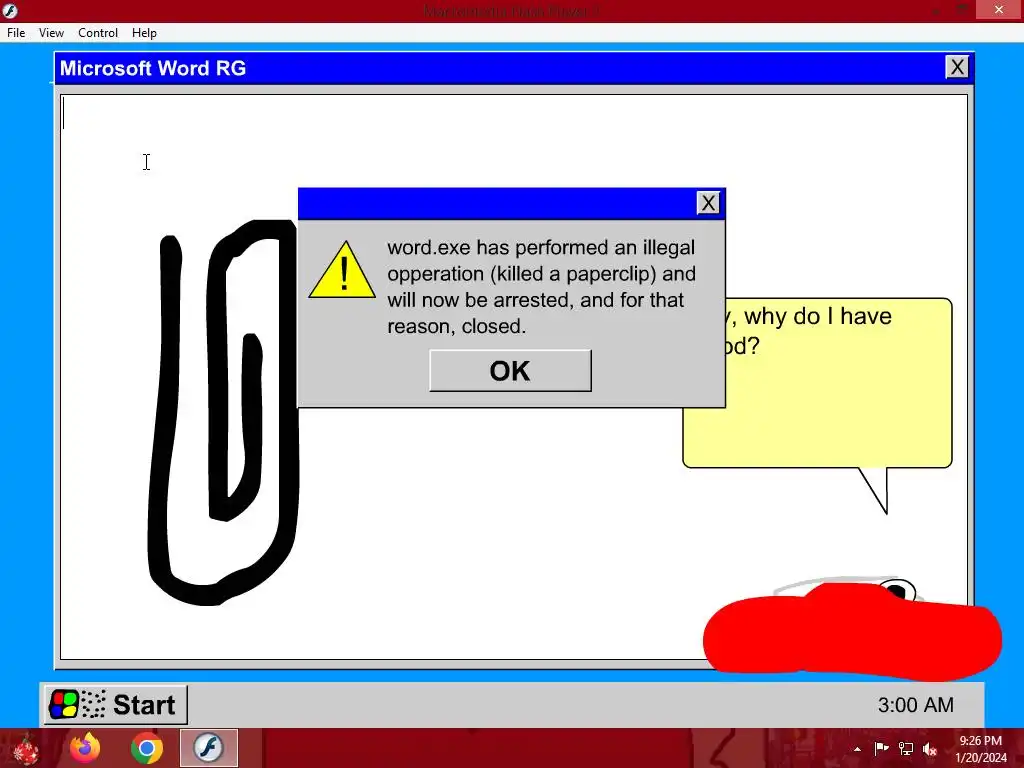Select Flash Player taskbar button
Screen dimensions: 1024x768
[x=209, y=748]
